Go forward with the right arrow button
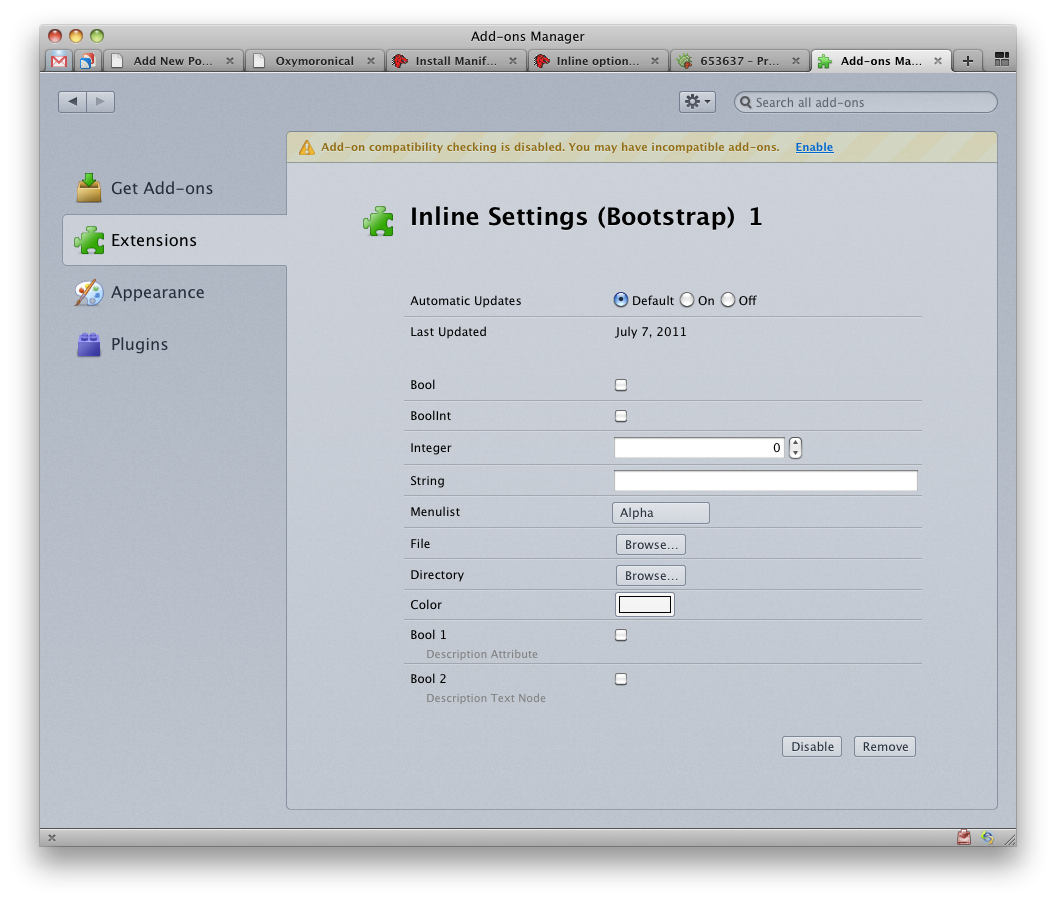1056x901 pixels. click(x=100, y=102)
